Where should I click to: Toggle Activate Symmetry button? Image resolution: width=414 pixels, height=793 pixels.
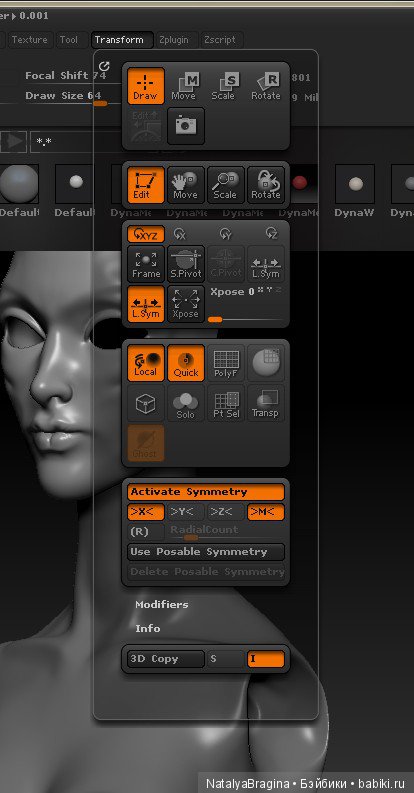pos(206,492)
